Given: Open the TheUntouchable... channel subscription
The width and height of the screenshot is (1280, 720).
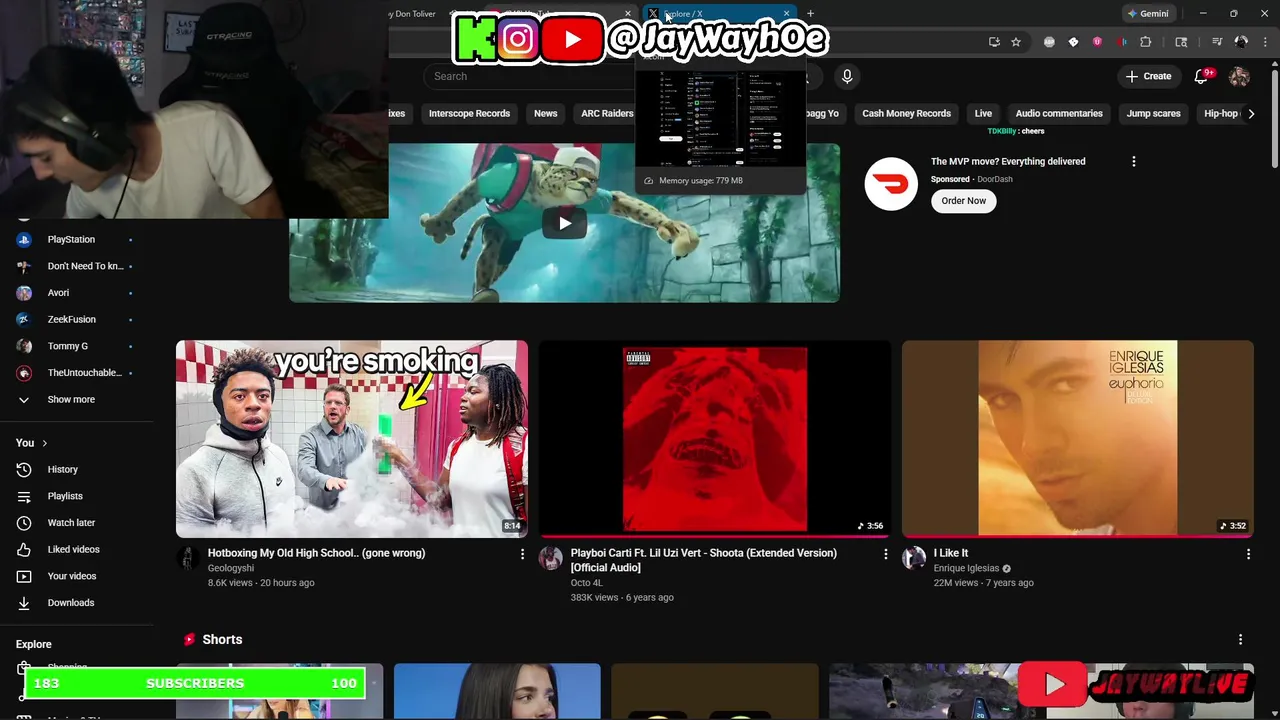Looking at the screenshot, I should pyautogui.click(x=76, y=373).
